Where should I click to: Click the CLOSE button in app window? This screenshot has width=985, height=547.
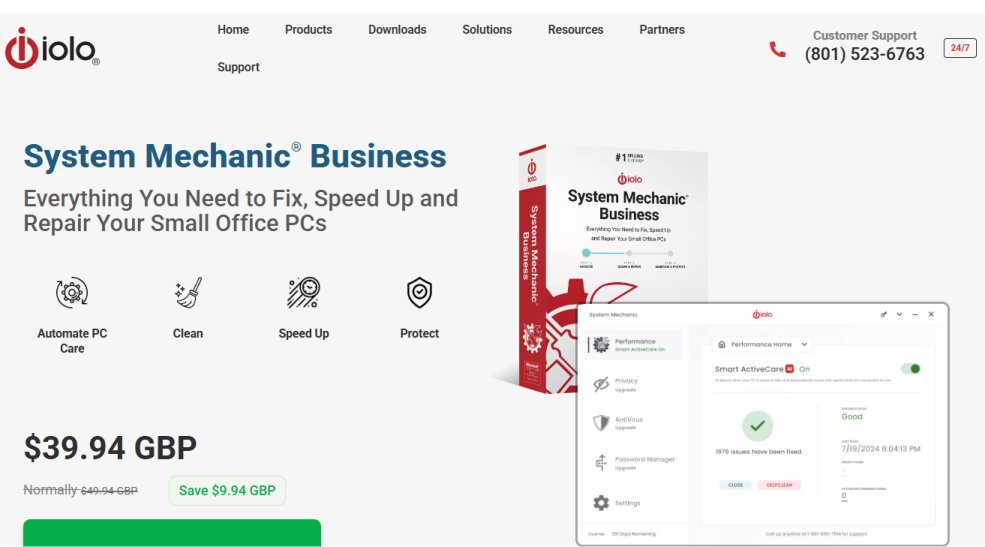click(x=736, y=485)
